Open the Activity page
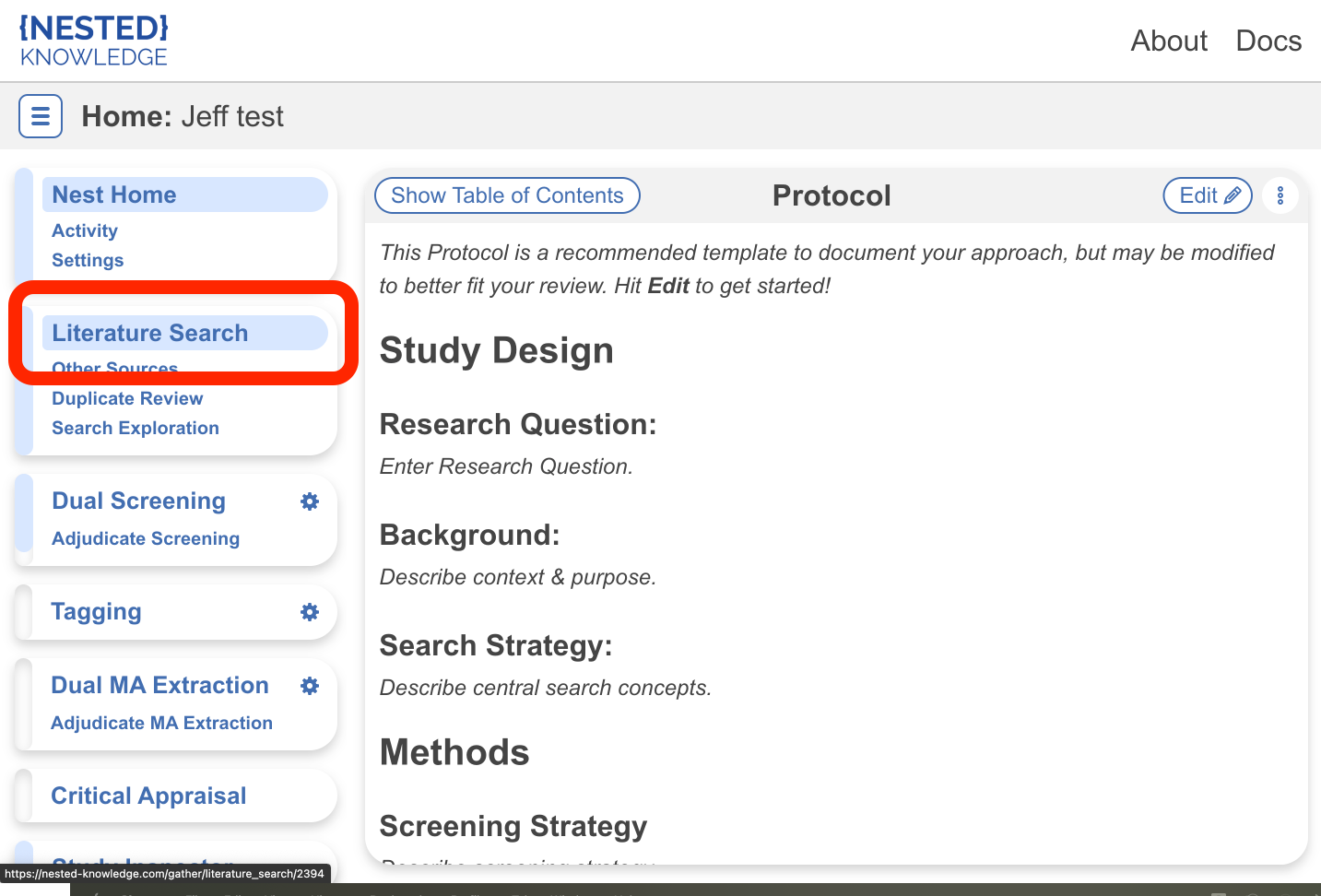1321x896 pixels. click(x=85, y=231)
